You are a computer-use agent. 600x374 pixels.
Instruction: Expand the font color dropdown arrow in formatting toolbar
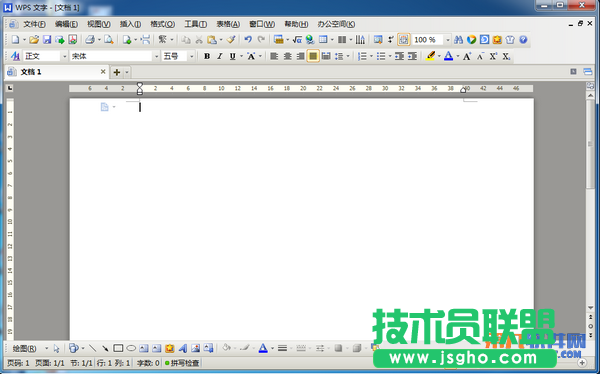458,56
